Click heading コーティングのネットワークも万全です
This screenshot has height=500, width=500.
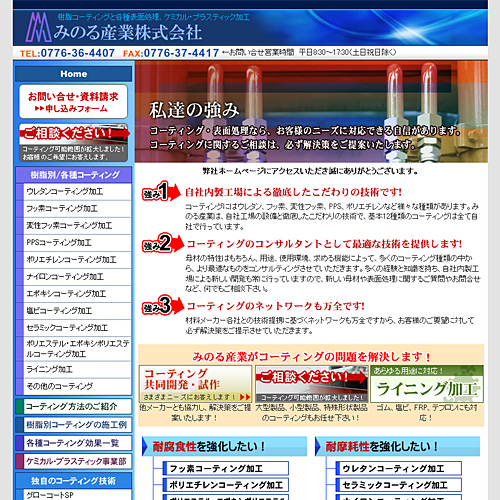click(x=275, y=306)
